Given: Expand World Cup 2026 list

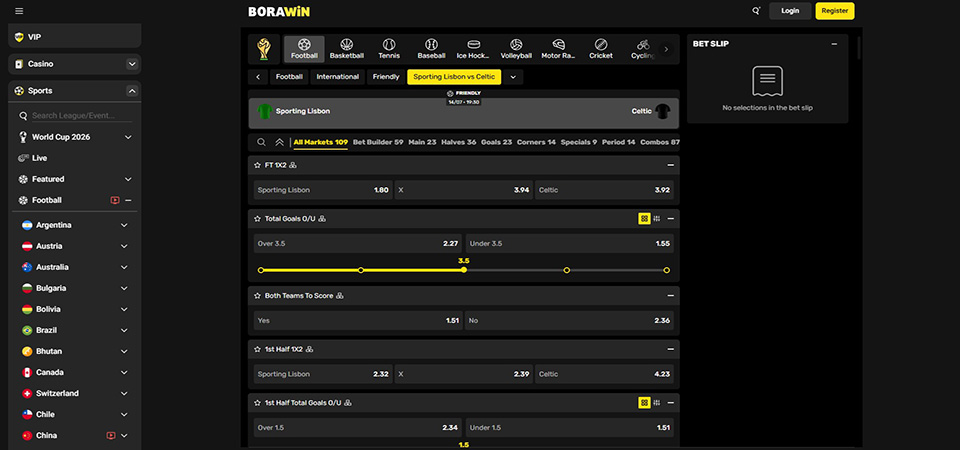Looking at the screenshot, I should (x=128, y=137).
